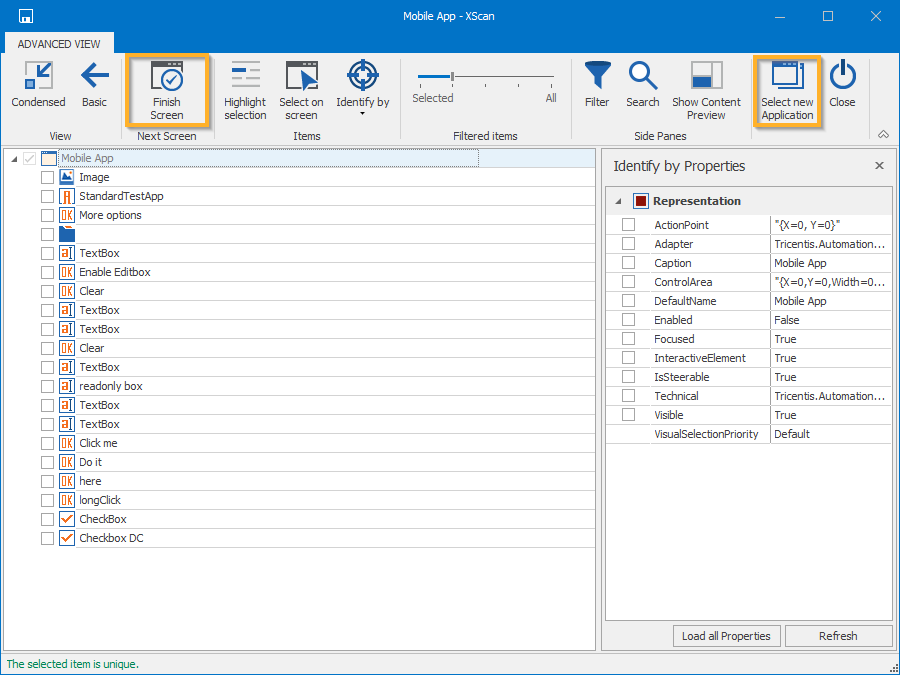Select the Advanced View ribbon tab

pyautogui.click(x=59, y=44)
